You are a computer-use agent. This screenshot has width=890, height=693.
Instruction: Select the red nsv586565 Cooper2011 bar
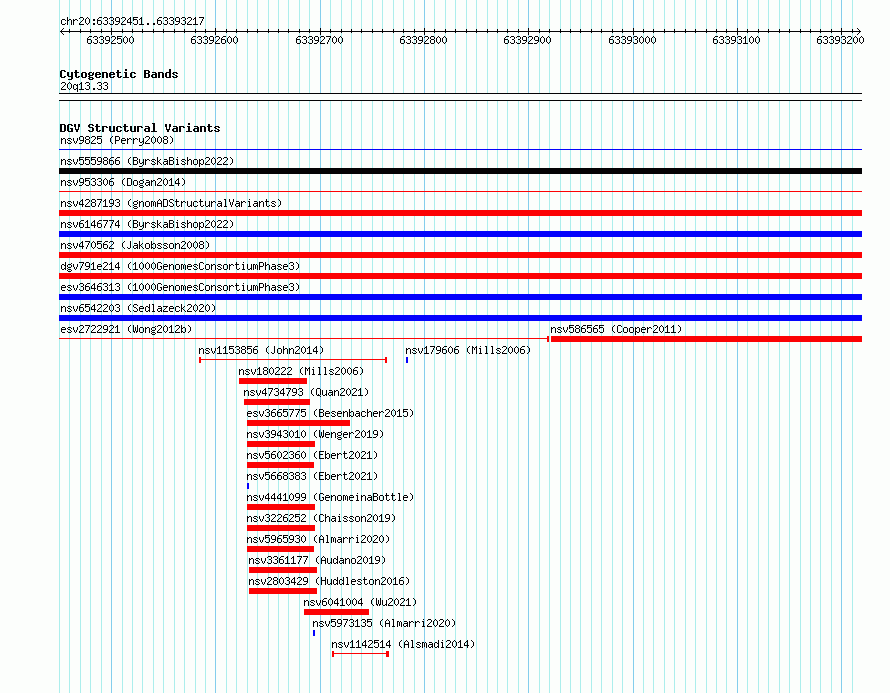(706, 339)
